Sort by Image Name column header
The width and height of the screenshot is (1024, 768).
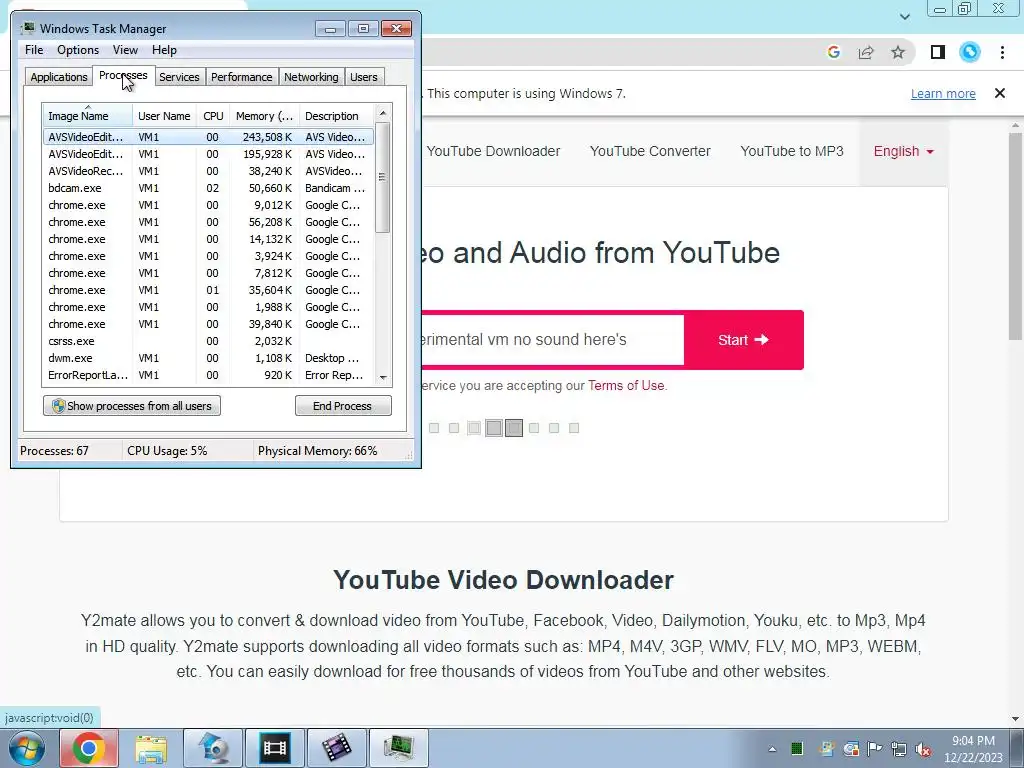click(x=88, y=116)
